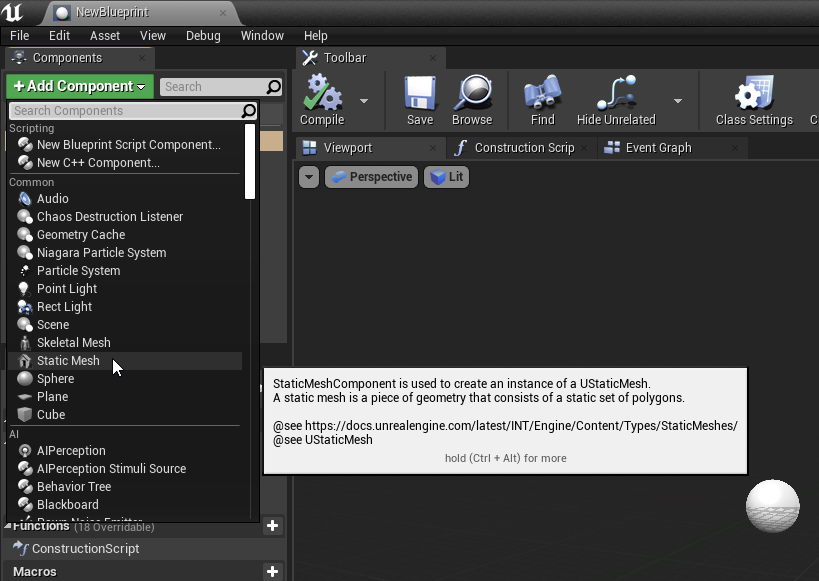819x581 pixels.
Task: Toggle Hide Unrelated nodes icon
Action: click(x=616, y=93)
